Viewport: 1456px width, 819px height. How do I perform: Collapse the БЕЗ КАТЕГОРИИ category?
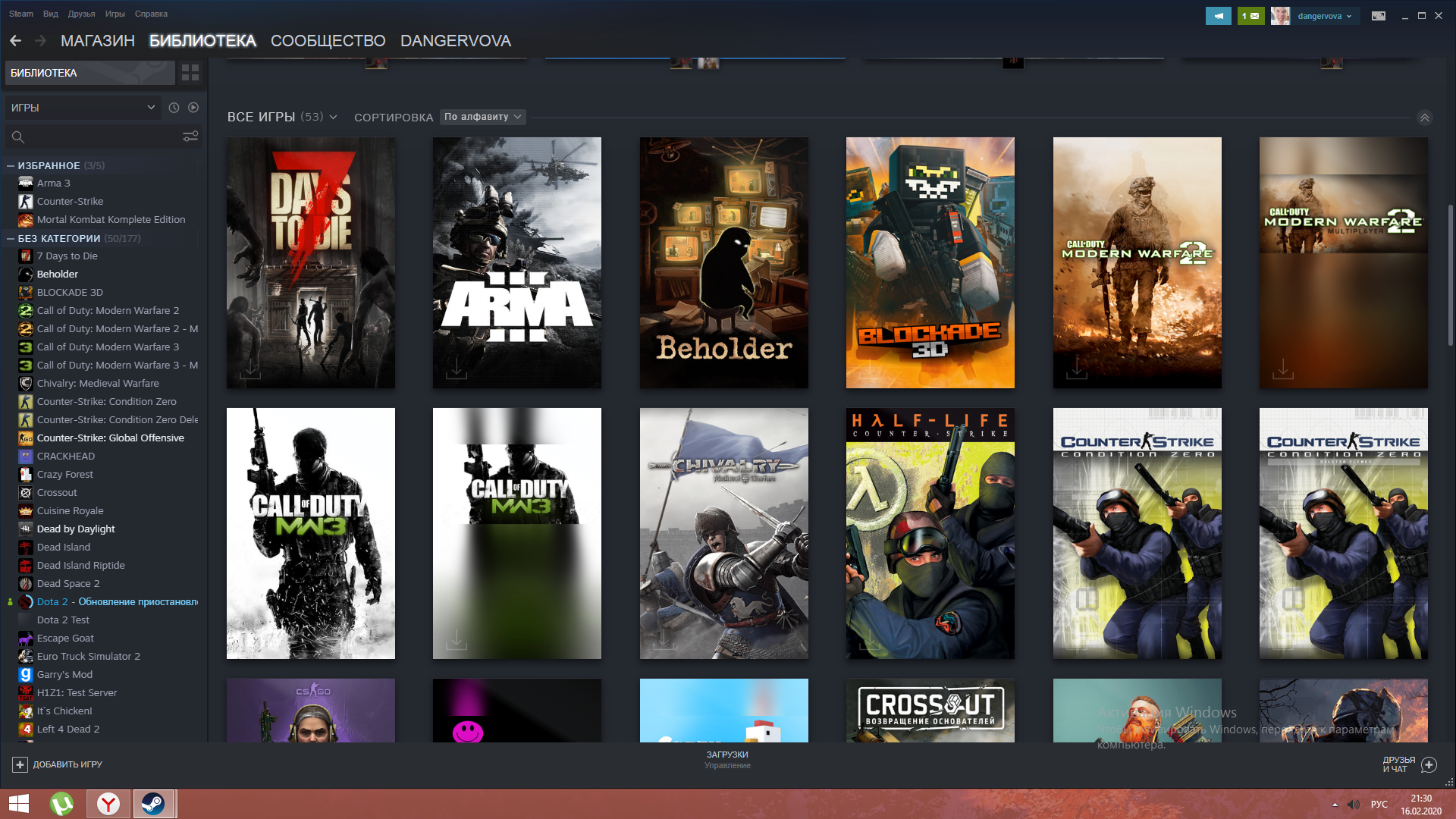(x=11, y=238)
